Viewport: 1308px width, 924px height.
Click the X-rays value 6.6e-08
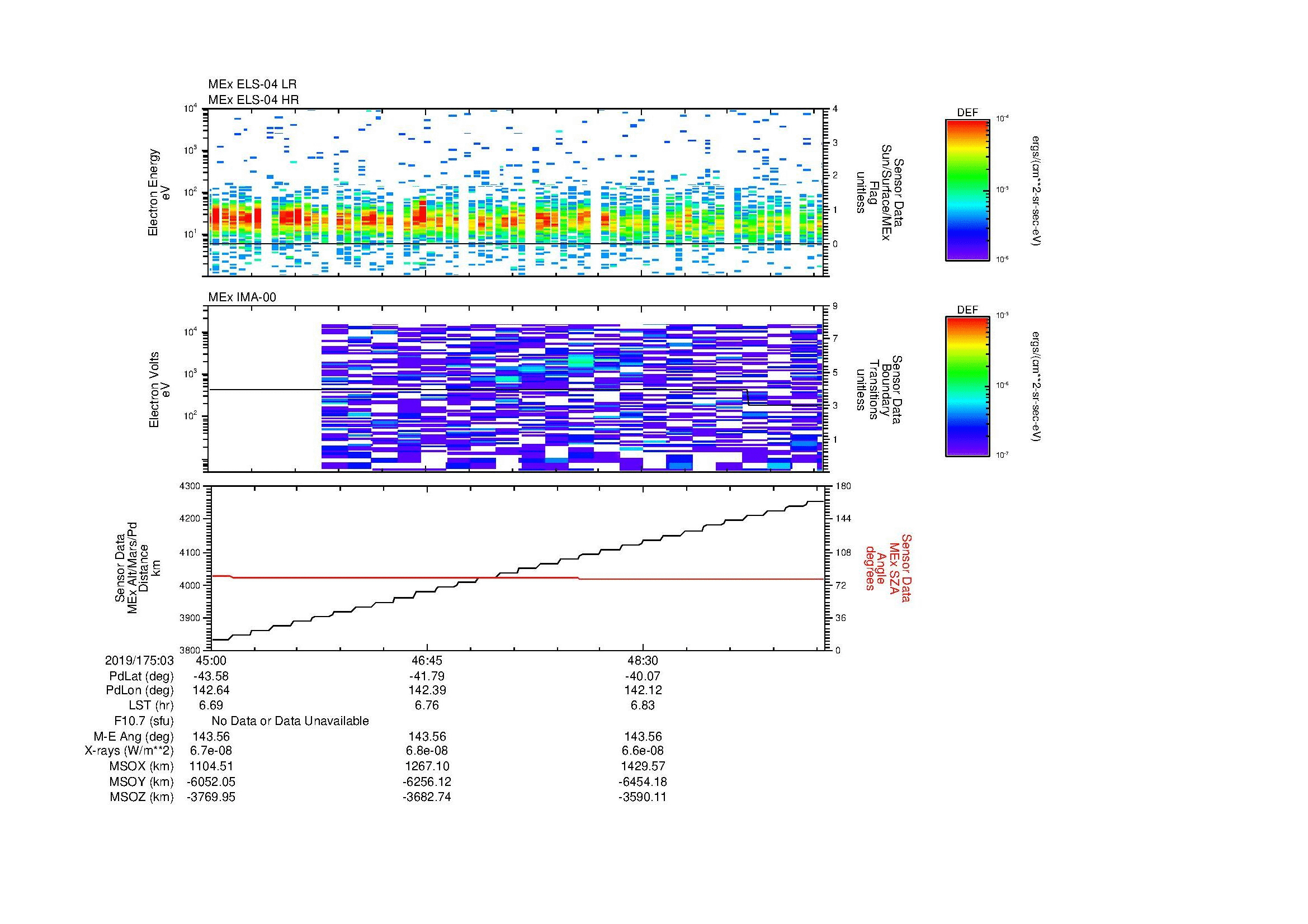click(x=643, y=750)
